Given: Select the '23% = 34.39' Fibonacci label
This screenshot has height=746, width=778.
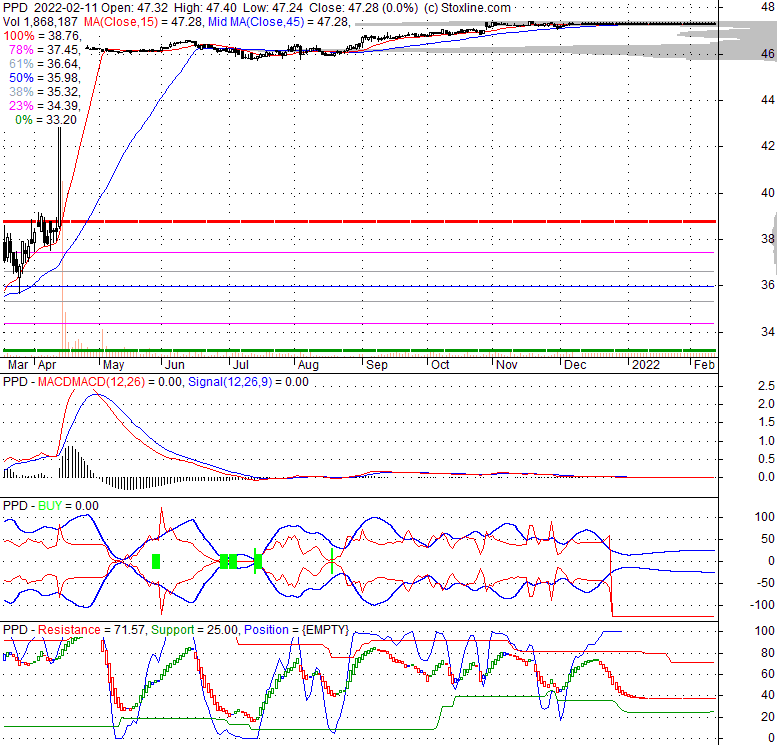Looking at the screenshot, I should pos(45,106).
